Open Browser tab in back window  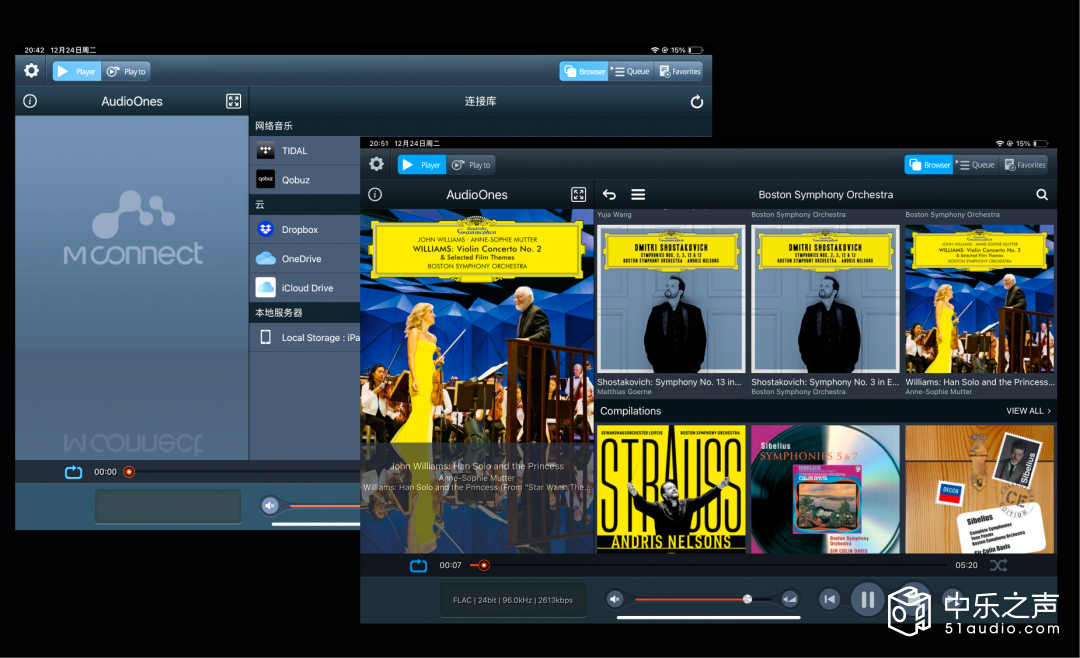584,71
